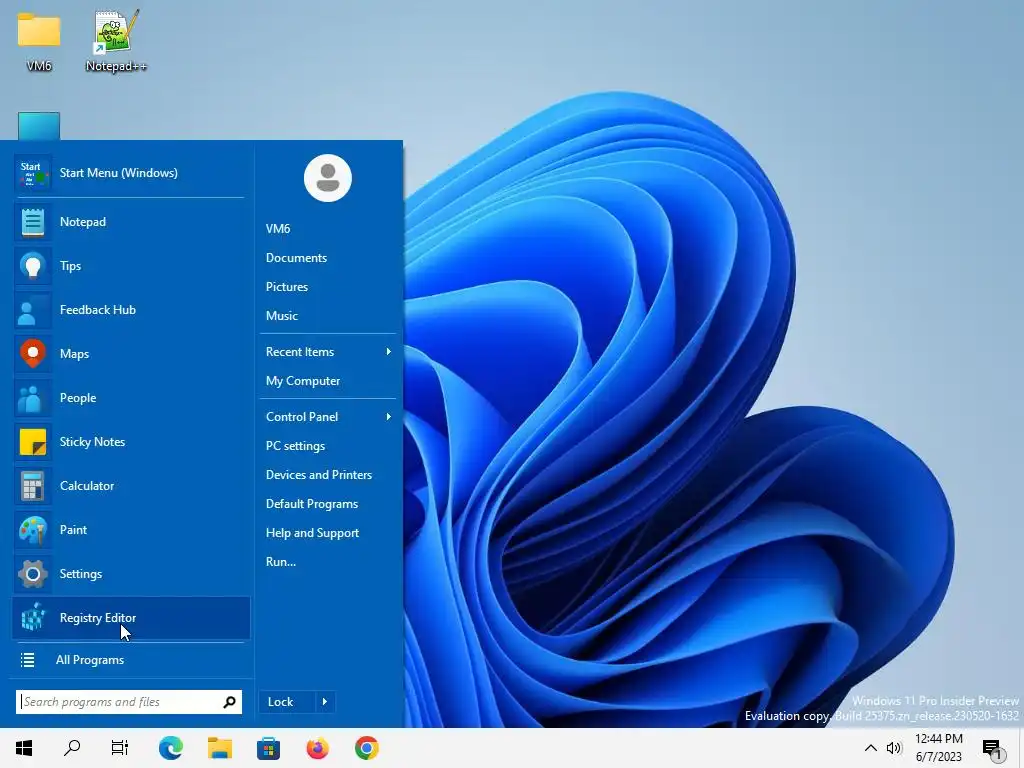The height and width of the screenshot is (768, 1024).
Task: Open Control Panel menu entry
Action: click(328, 417)
